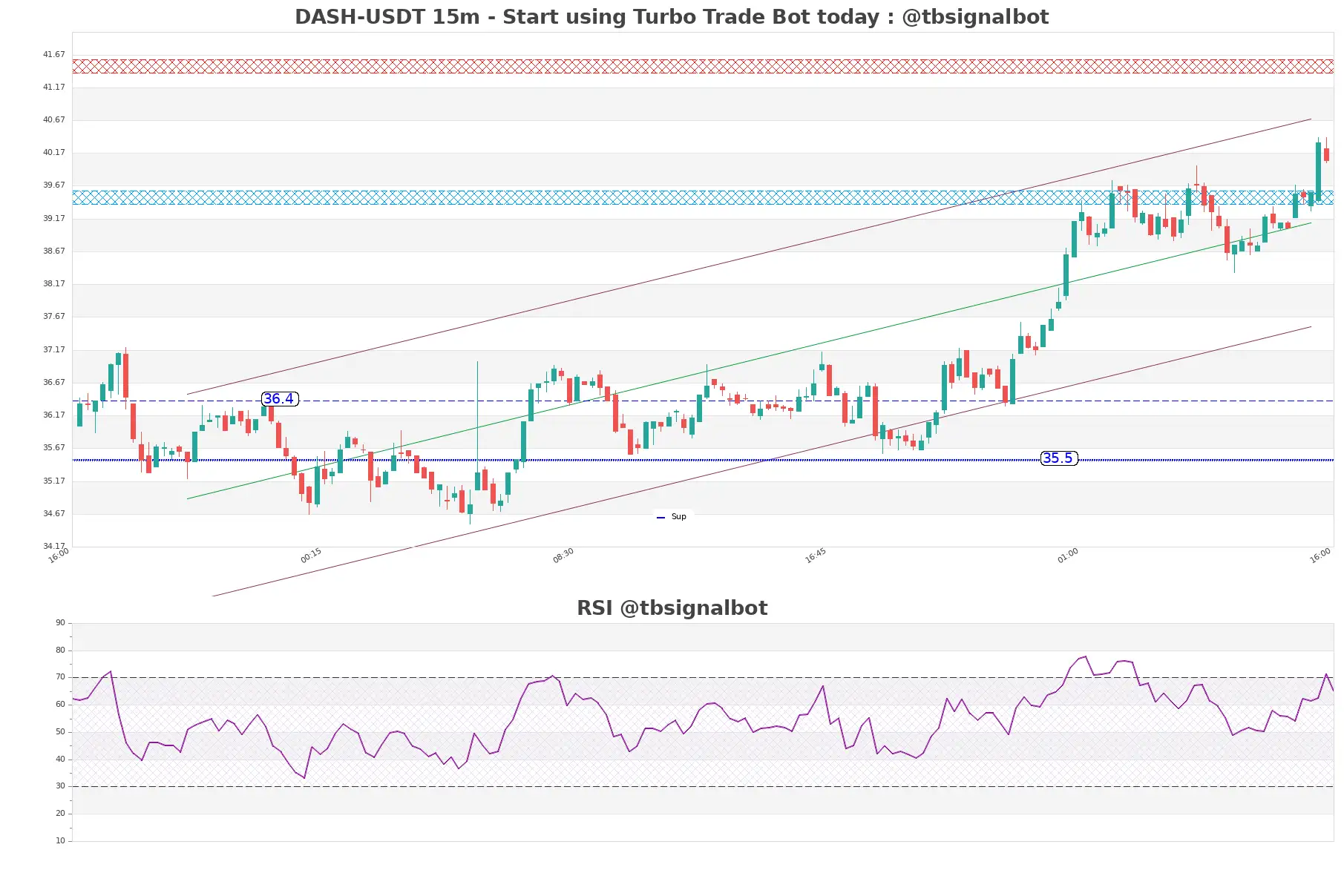Click the blue hatched zone near 39.5
Viewport: 1344px width, 896px height.
click(x=703, y=197)
